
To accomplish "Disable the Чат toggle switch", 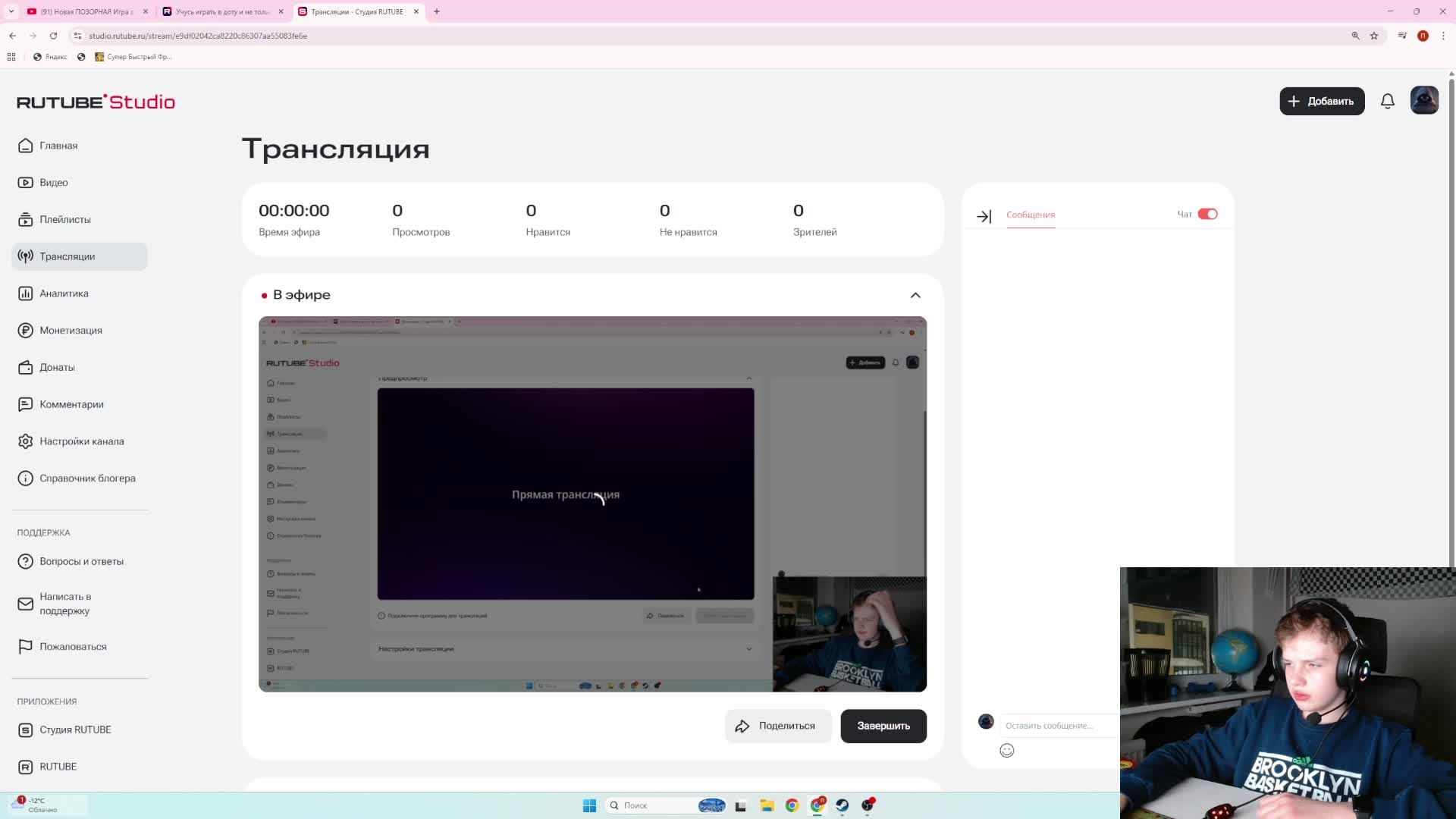I will point(1207,214).
